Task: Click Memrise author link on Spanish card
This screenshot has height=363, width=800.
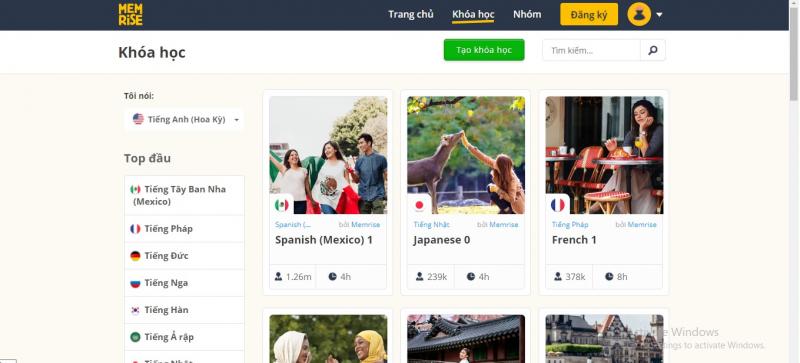Action: coord(365,225)
